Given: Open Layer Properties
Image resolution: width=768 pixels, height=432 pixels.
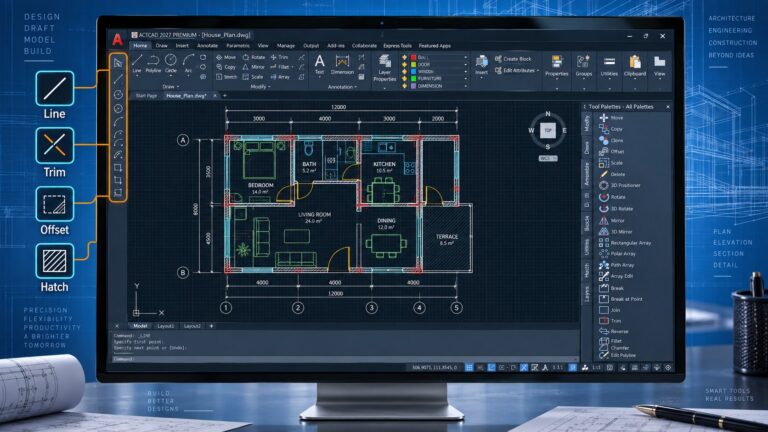Looking at the screenshot, I should [384, 68].
